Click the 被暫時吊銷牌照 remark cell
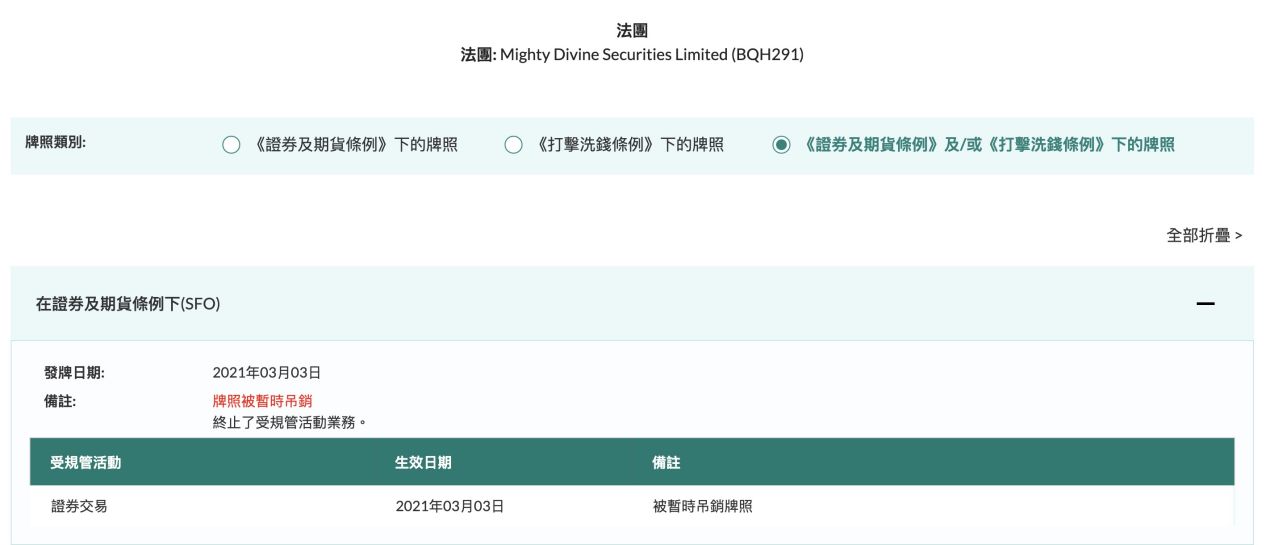The width and height of the screenshot is (1270, 545). coord(702,507)
